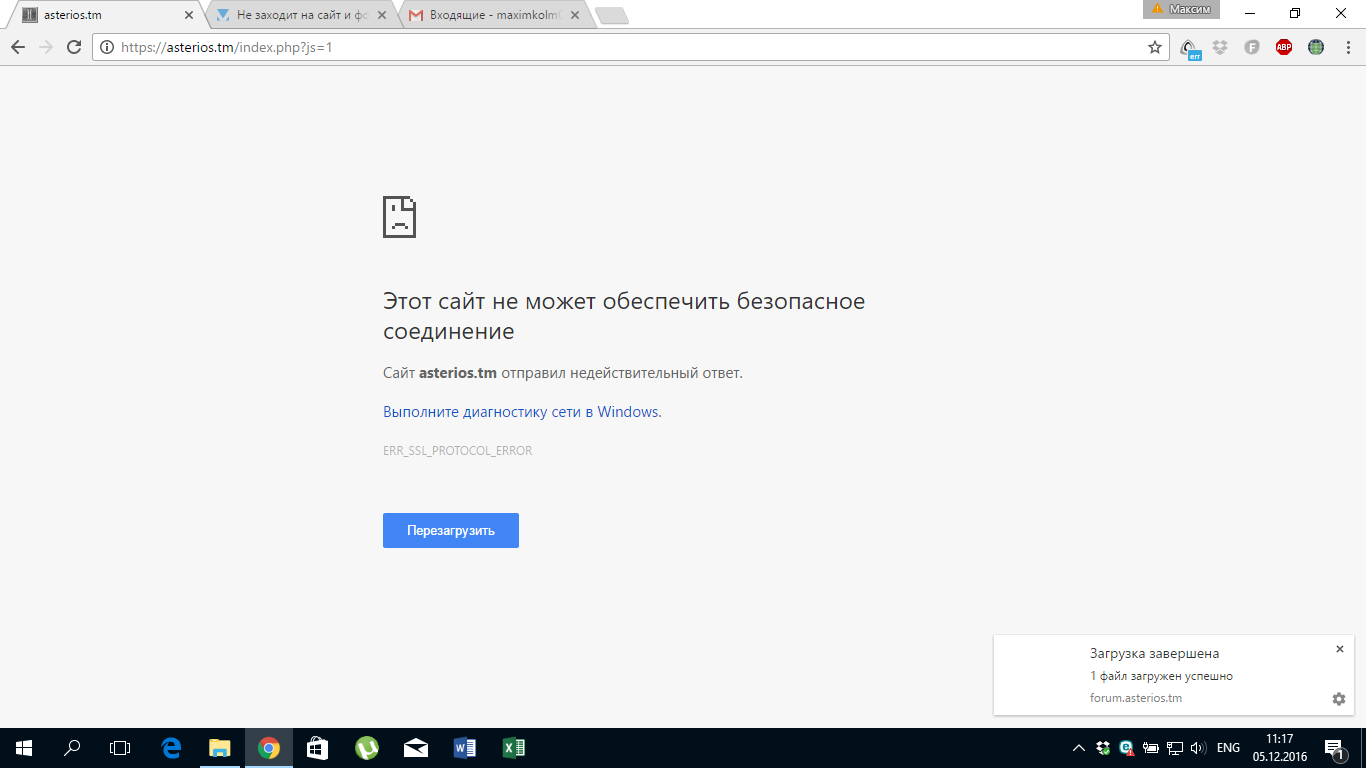Close the asterios.tm tab

click(x=189, y=15)
